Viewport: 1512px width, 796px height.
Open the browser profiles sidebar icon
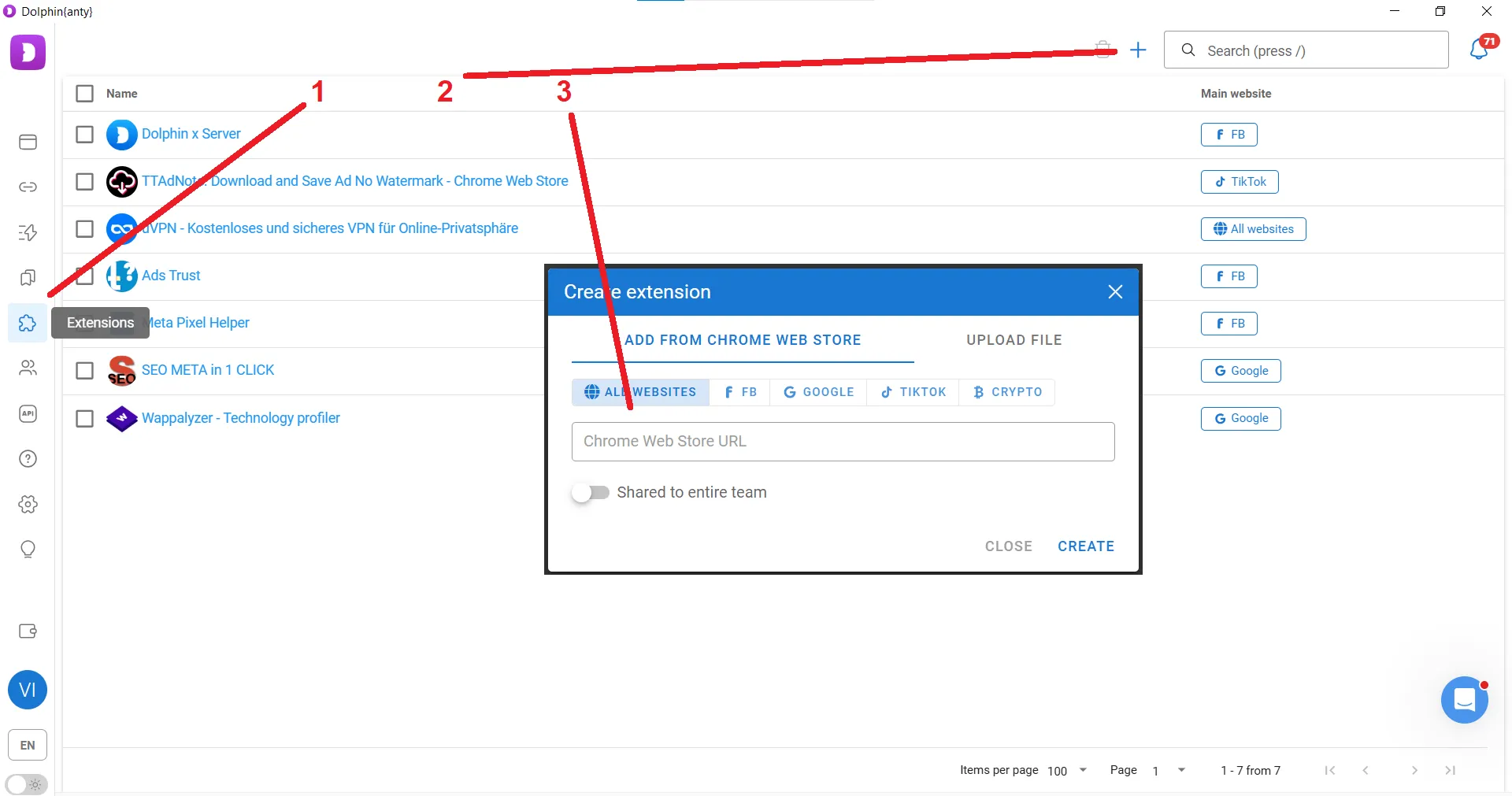pos(28,142)
